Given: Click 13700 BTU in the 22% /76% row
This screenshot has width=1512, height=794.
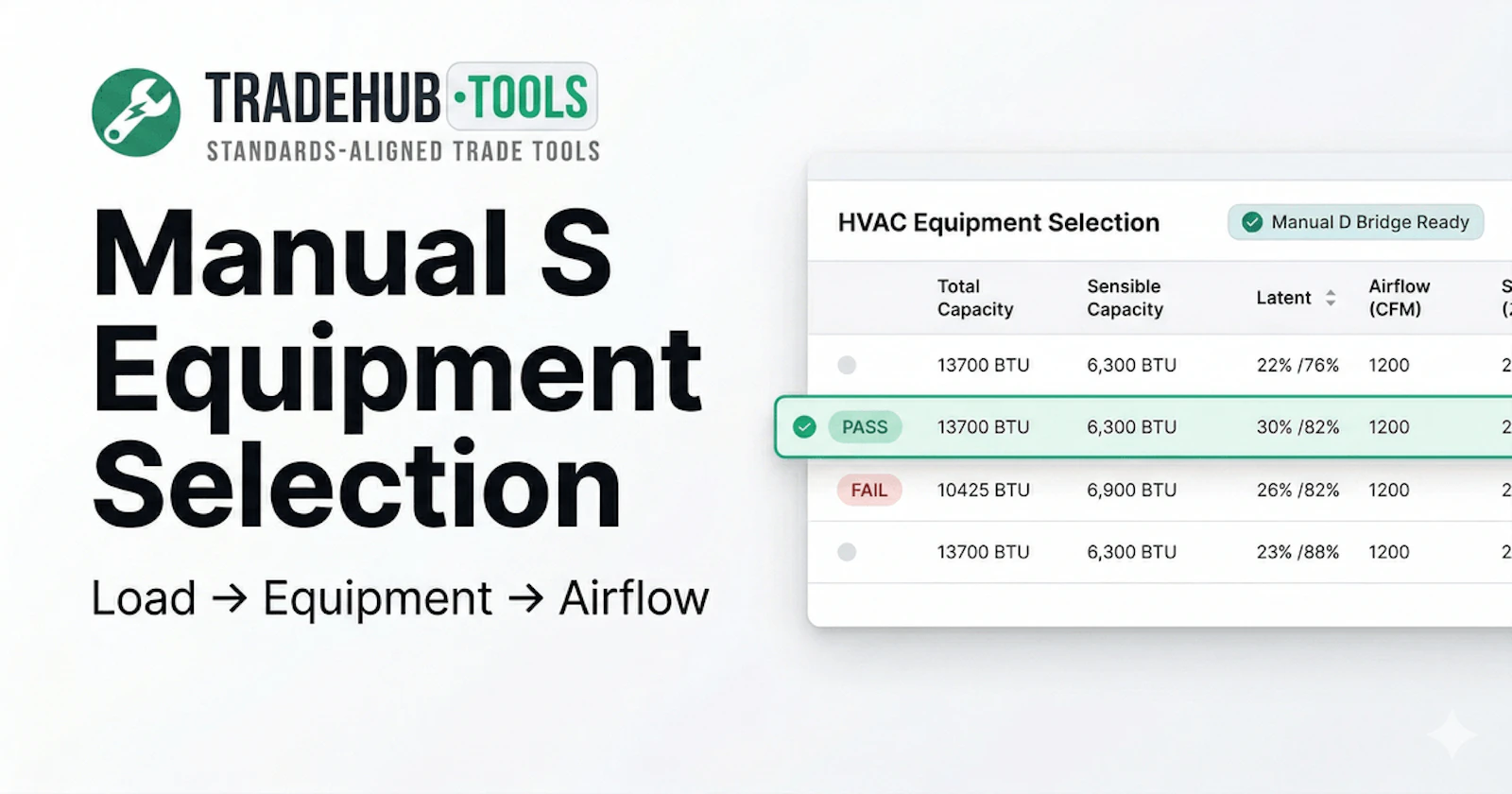Looking at the screenshot, I should coord(983,365).
